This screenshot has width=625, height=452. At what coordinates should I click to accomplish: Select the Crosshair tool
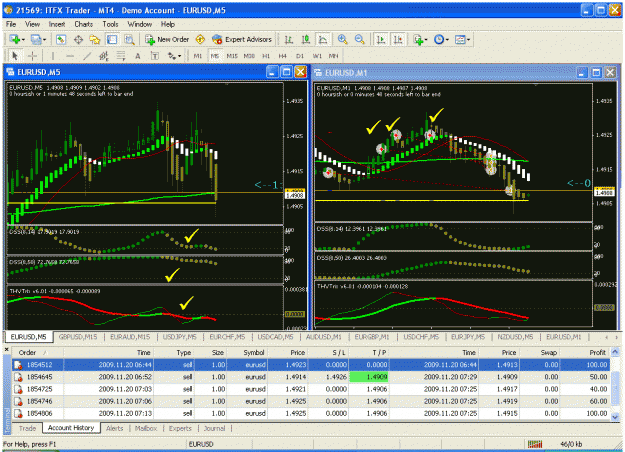[x=32, y=56]
